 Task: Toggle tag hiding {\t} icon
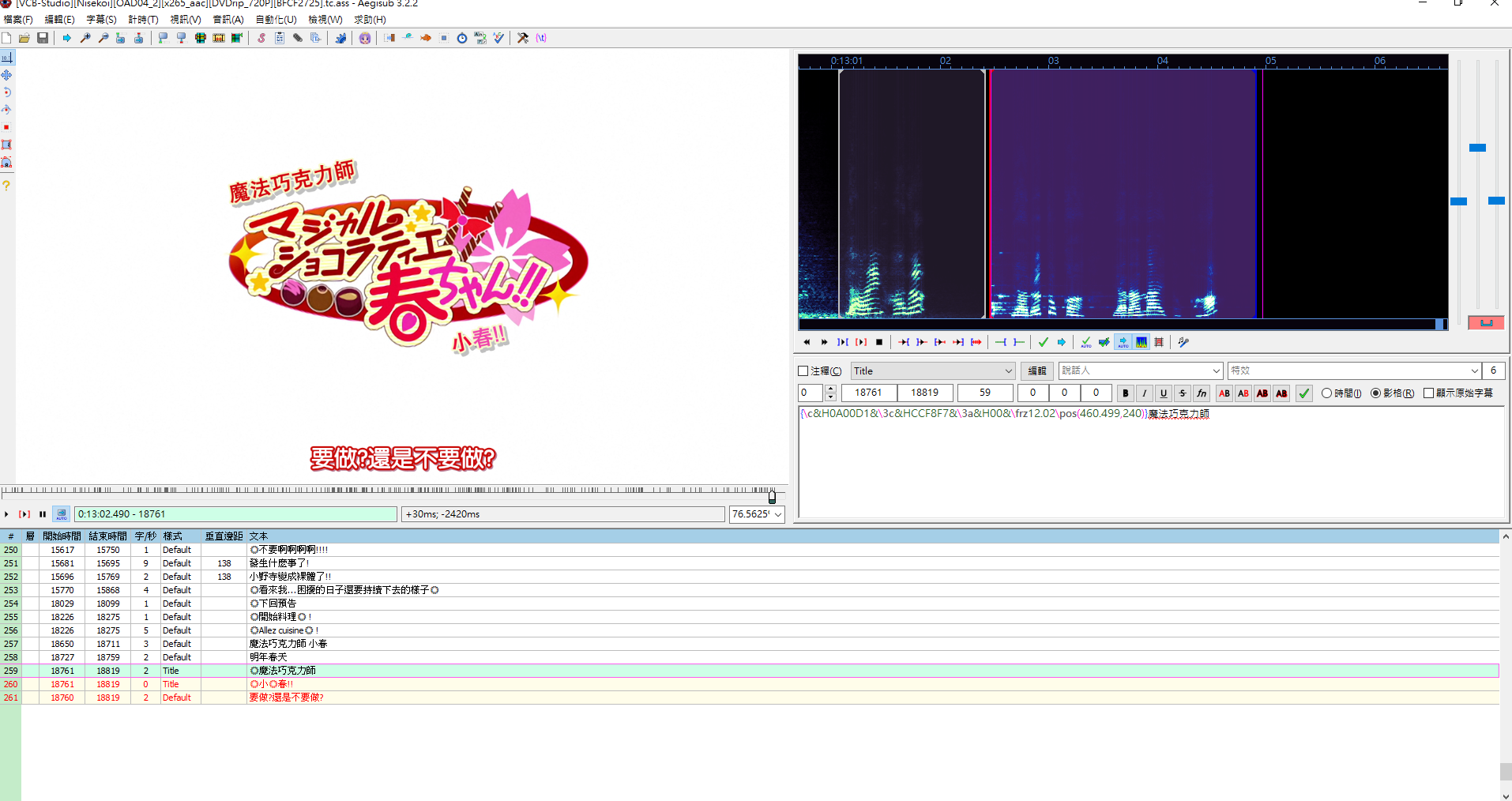541,38
